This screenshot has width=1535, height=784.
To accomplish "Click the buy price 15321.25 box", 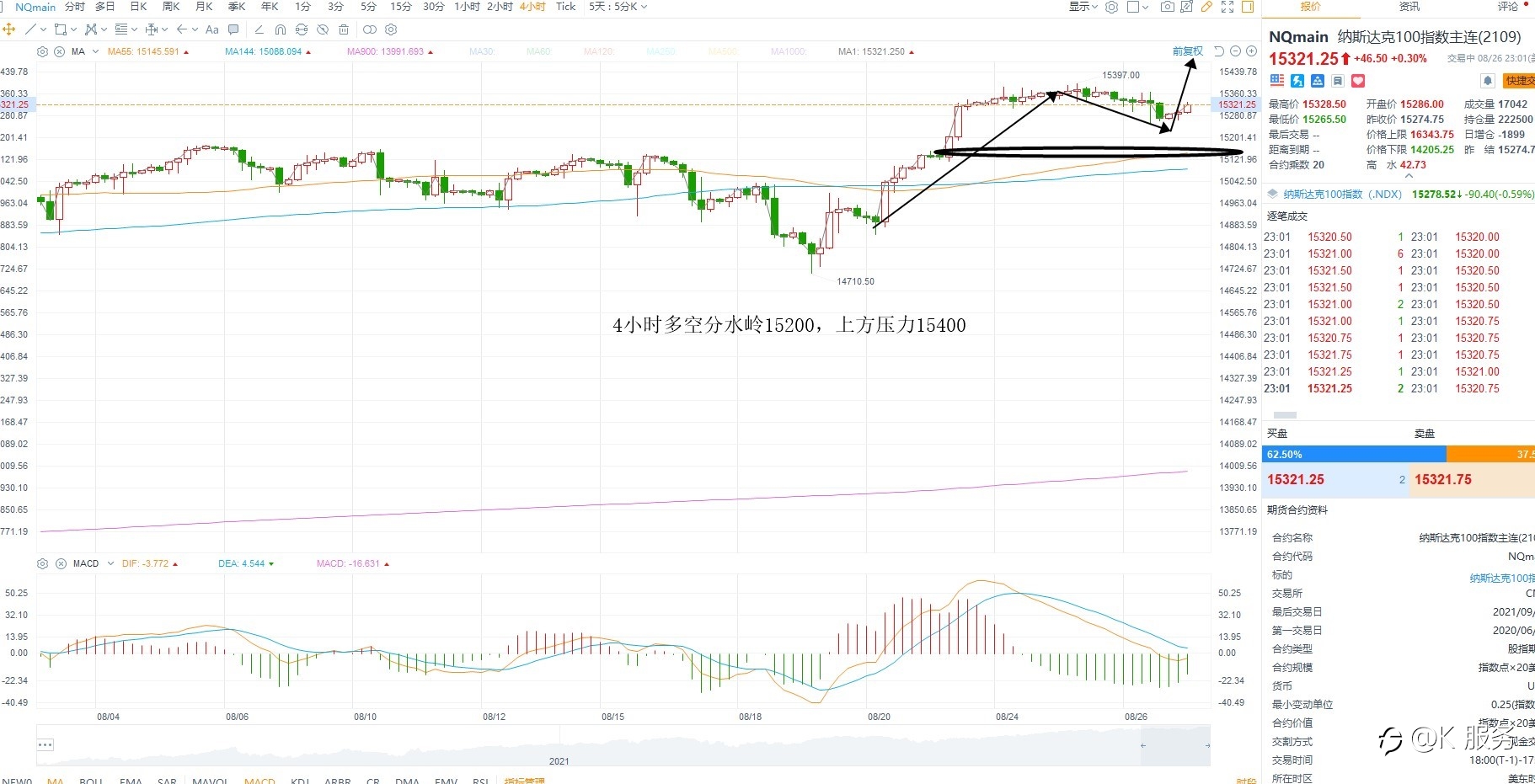I will point(1334,480).
